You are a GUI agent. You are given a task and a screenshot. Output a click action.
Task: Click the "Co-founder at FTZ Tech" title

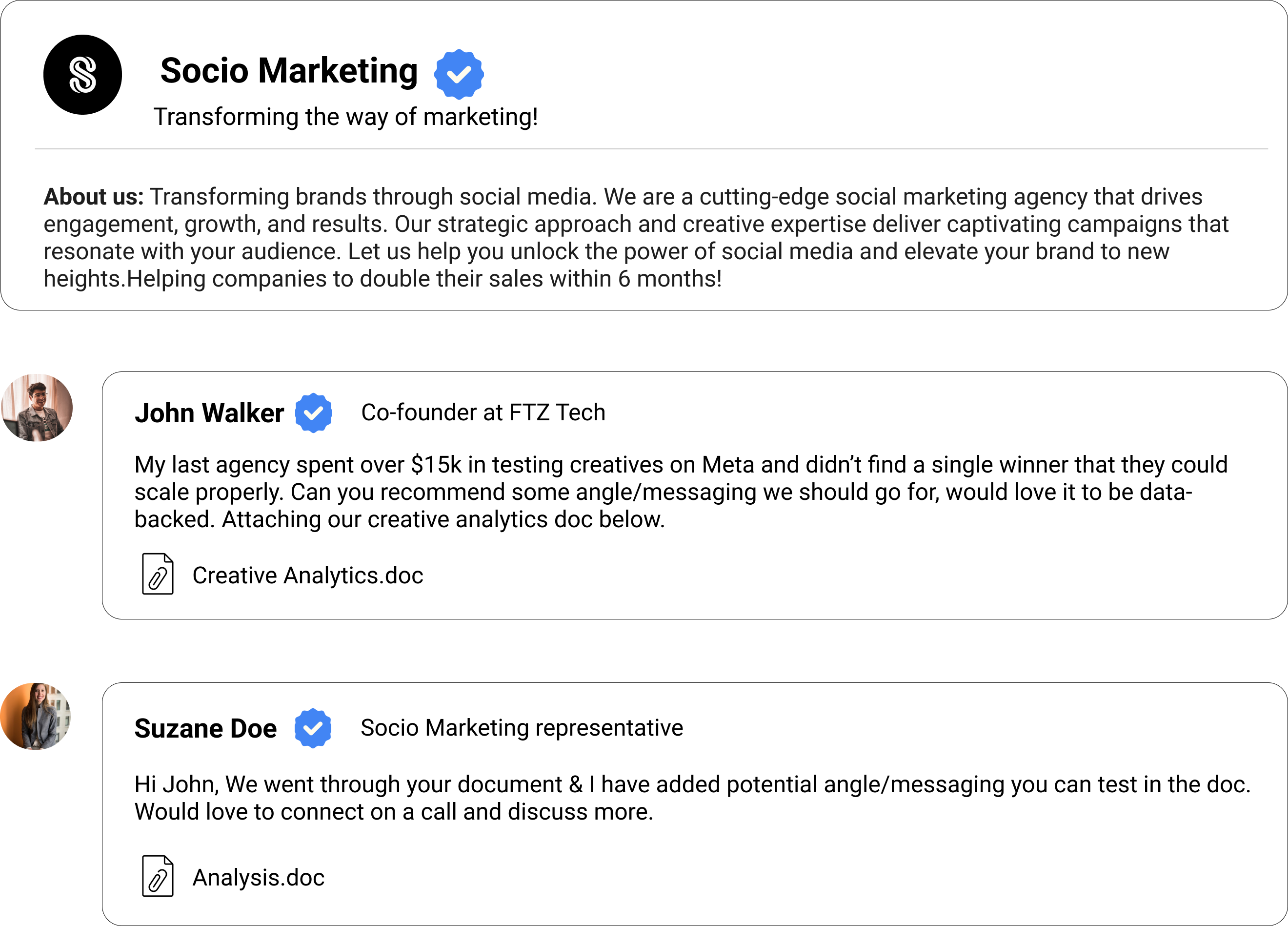tap(483, 412)
